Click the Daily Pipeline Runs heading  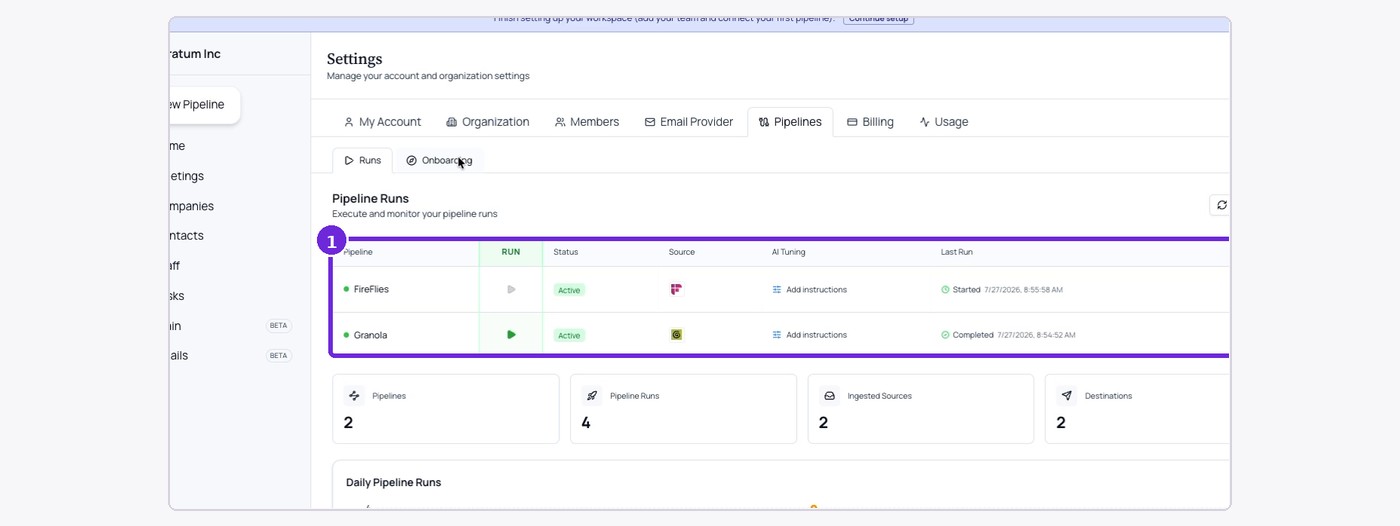394,482
